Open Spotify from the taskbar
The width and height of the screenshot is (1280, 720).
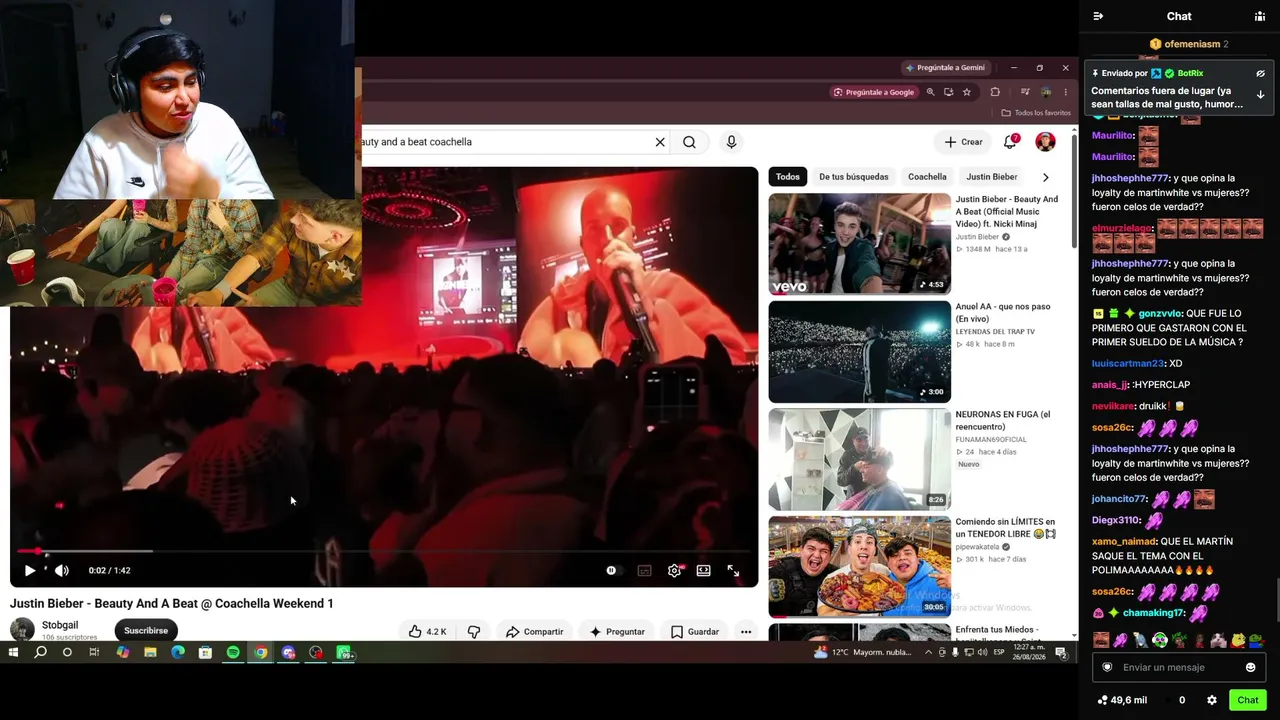pos(233,653)
